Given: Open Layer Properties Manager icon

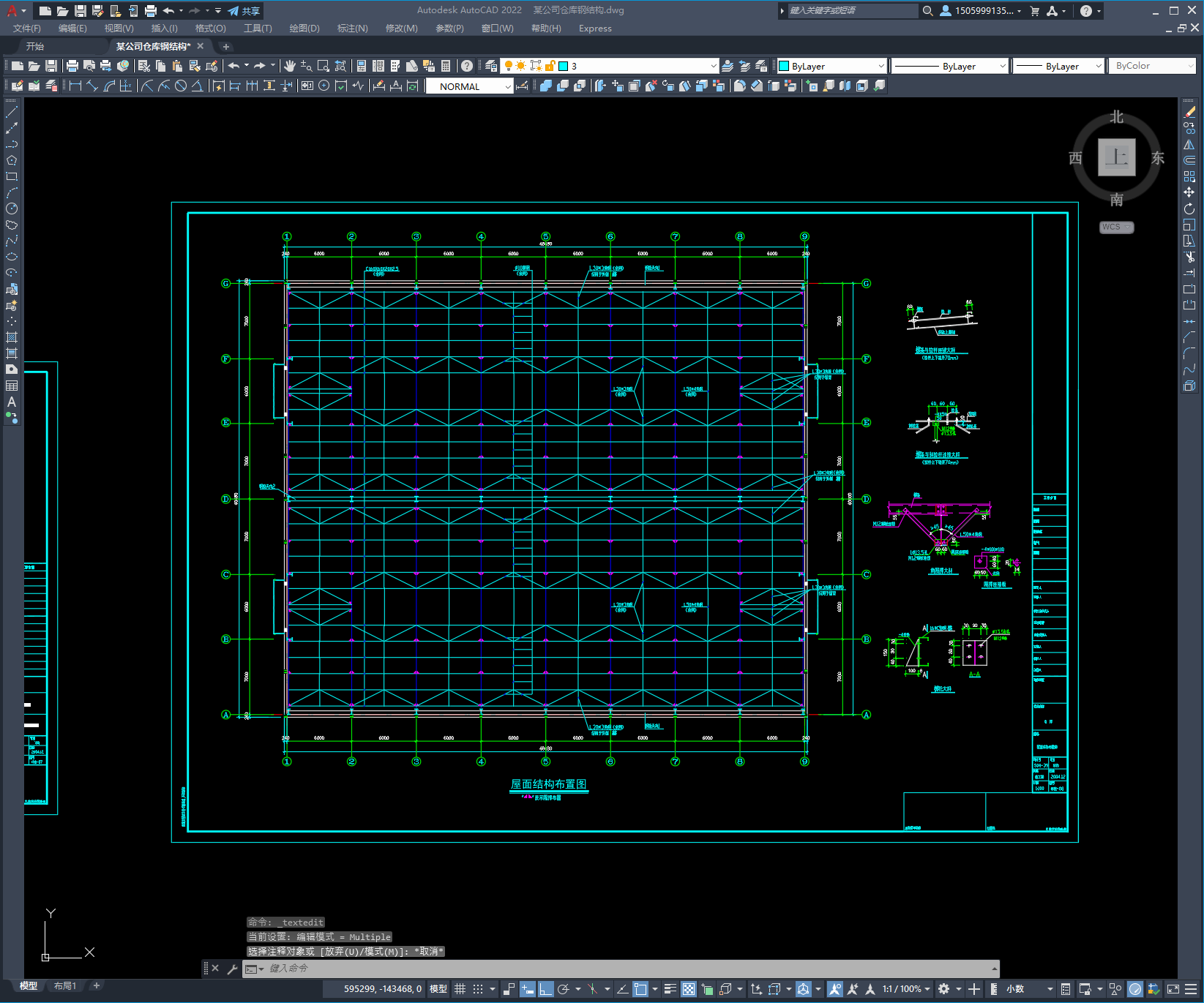Looking at the screenshot, I should (x=491, y=66).
